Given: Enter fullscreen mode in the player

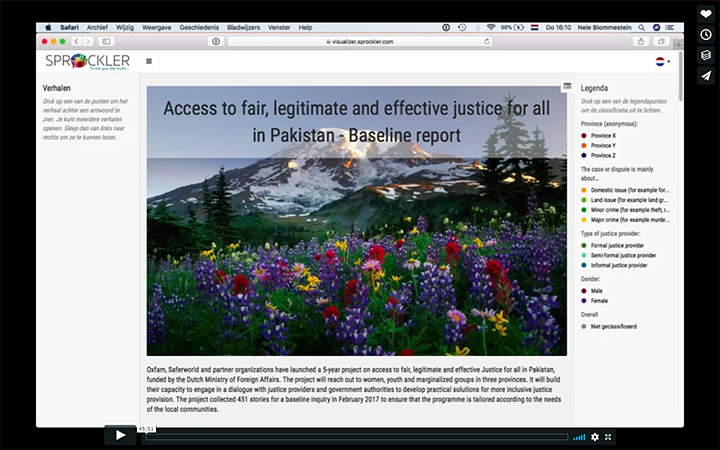Looking at the screenshot, I should [609, 437].
